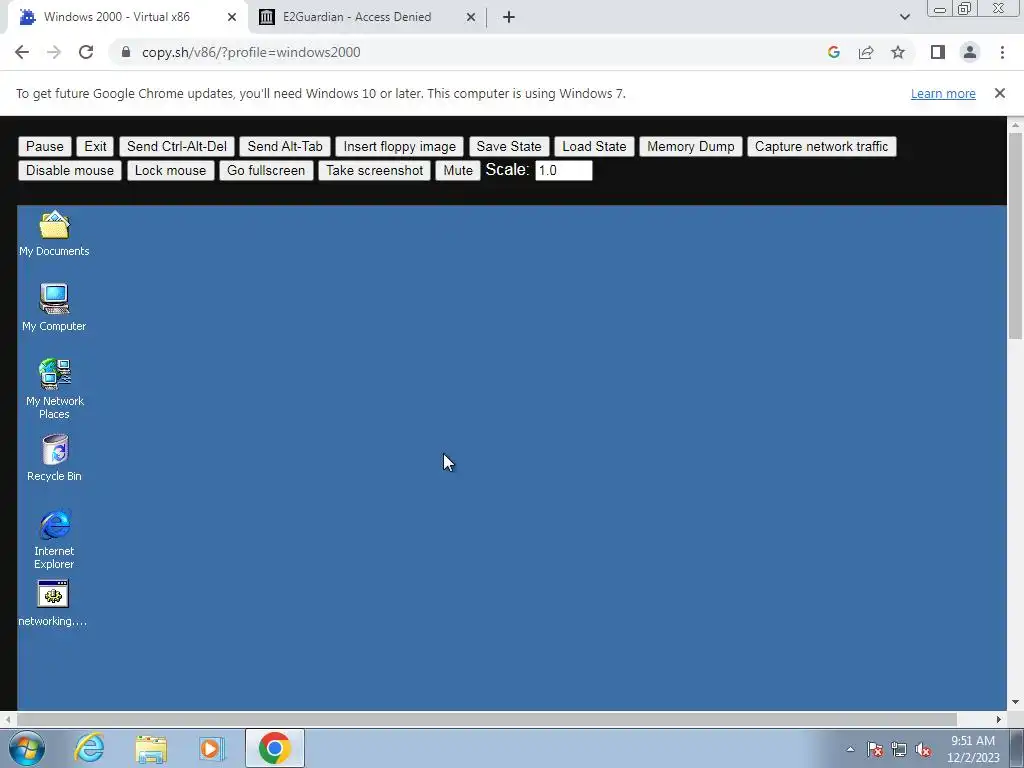Click the Lock mouse button
Viewport: 1024px width, 768px height.
point(170,170)
